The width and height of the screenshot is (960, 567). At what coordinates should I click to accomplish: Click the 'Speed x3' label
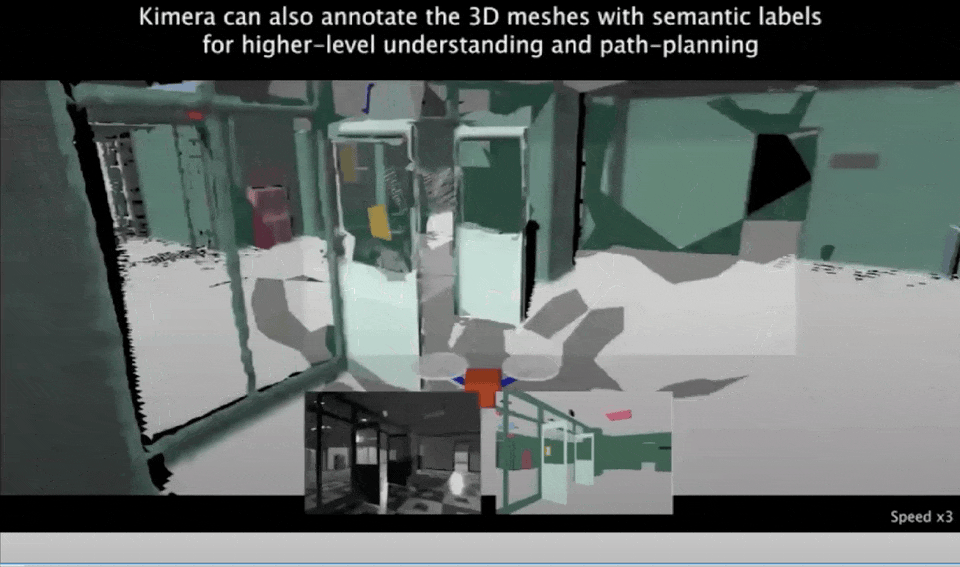(x=921, y=517)
